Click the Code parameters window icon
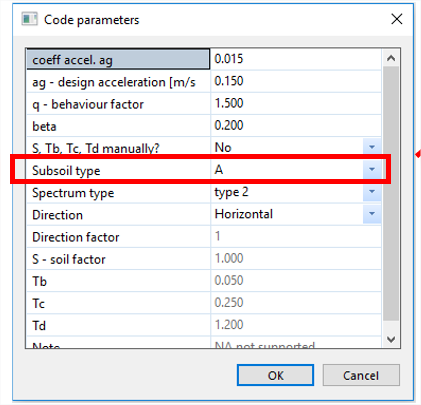421x405 pixels. (29, 19)
